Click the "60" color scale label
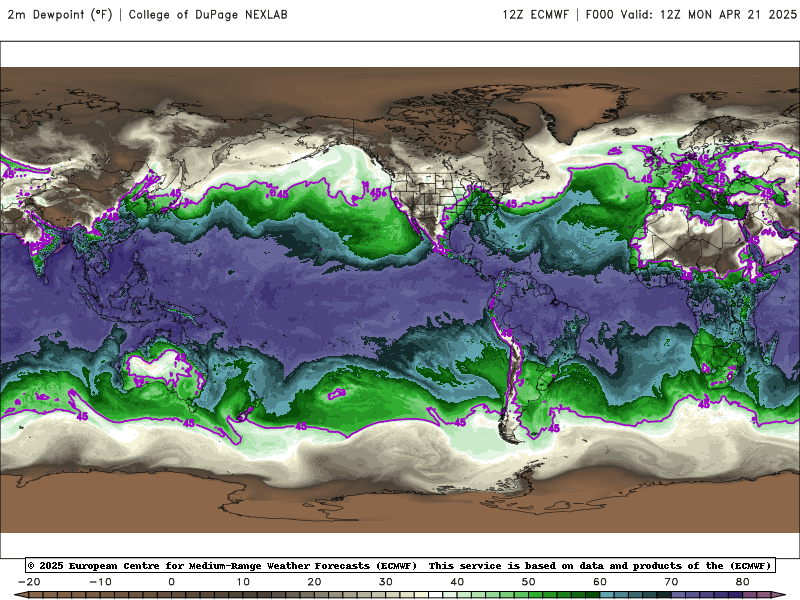This screenshot has height=600, width=800. [x=600, y=582]
